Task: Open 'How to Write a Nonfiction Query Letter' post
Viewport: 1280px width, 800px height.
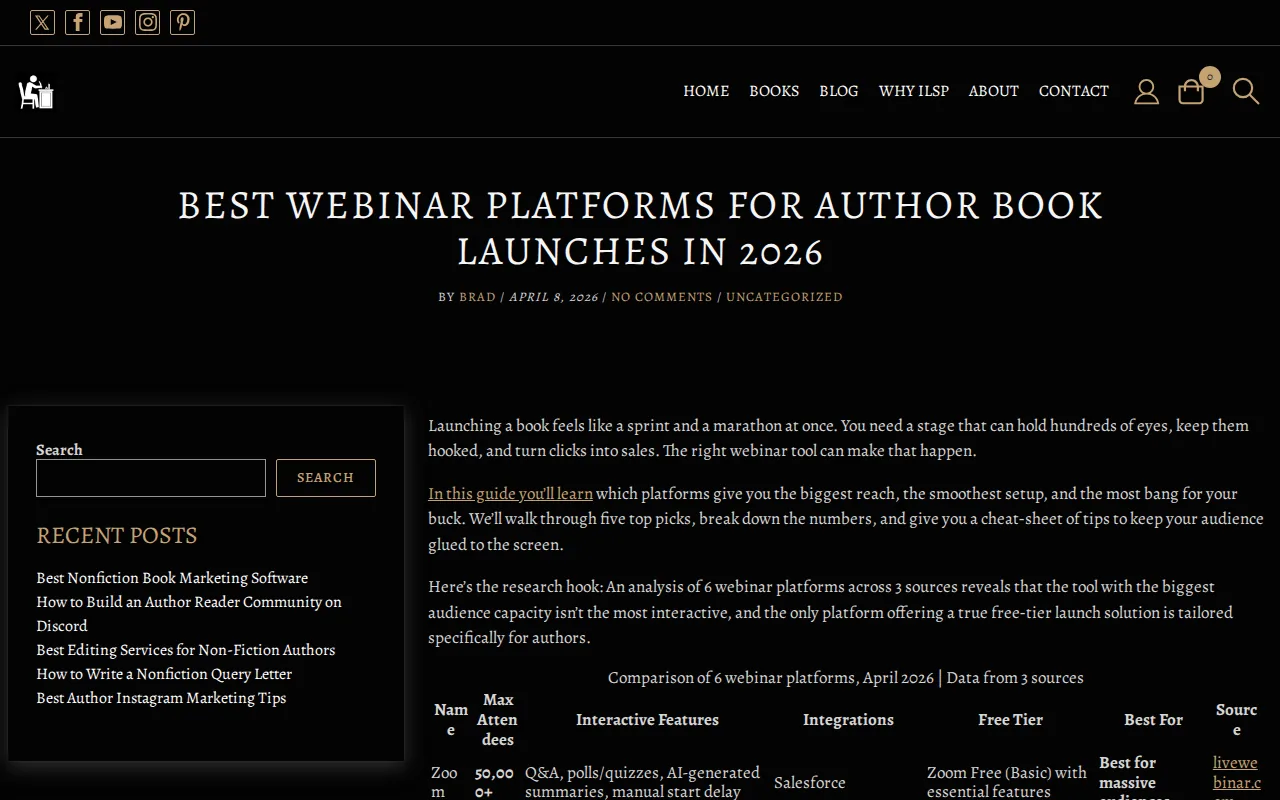Action: point(164,674)
